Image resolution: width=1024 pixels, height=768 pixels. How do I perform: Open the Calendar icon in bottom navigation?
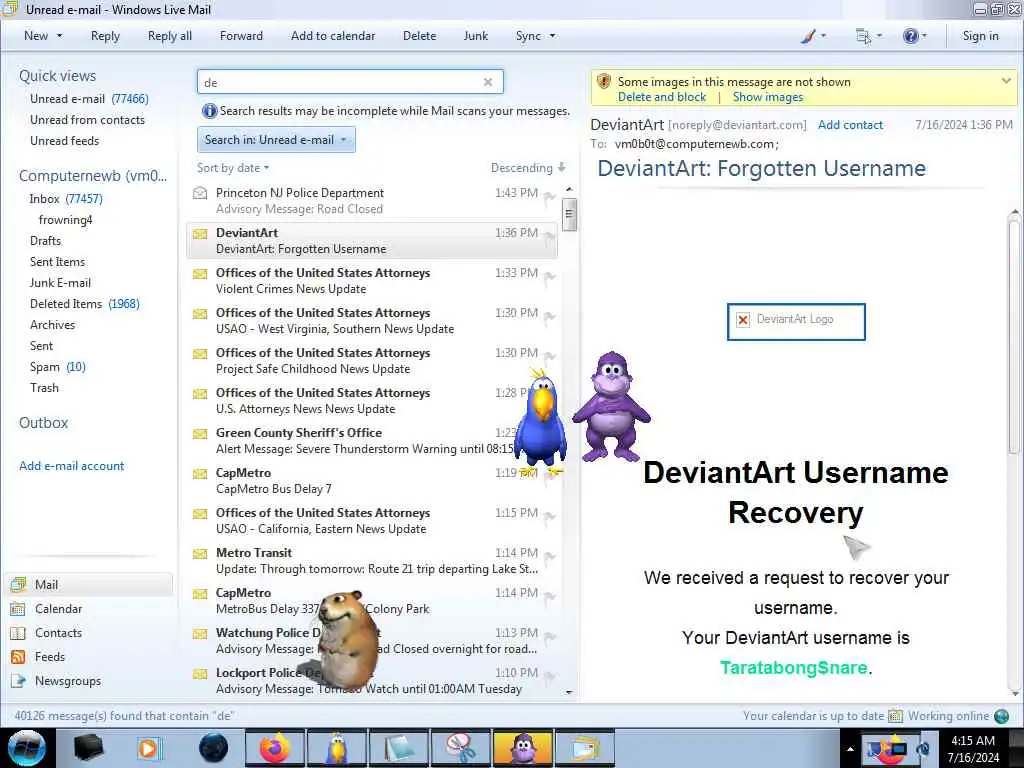click(x=18, y=609)
